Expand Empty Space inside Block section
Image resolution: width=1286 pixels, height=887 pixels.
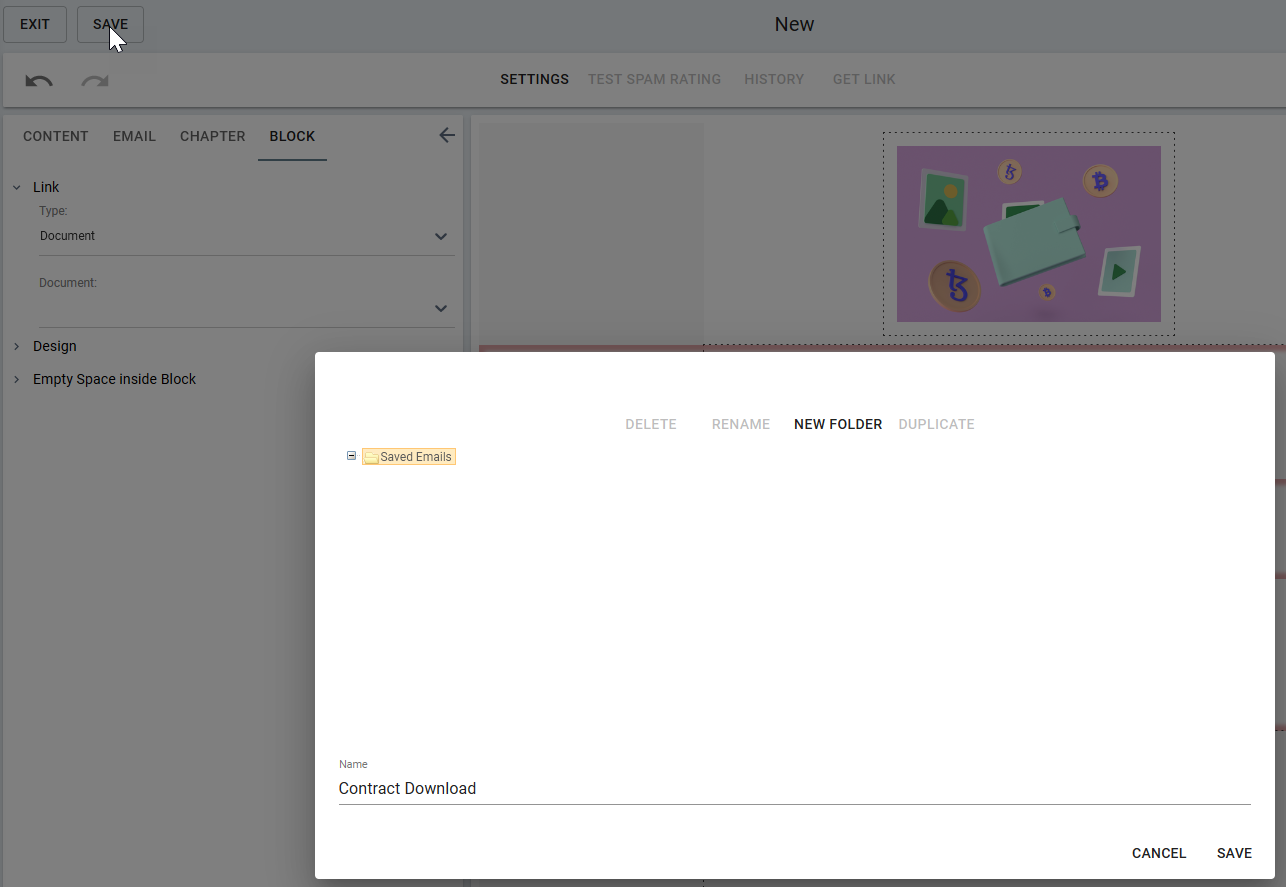point(17,379)
